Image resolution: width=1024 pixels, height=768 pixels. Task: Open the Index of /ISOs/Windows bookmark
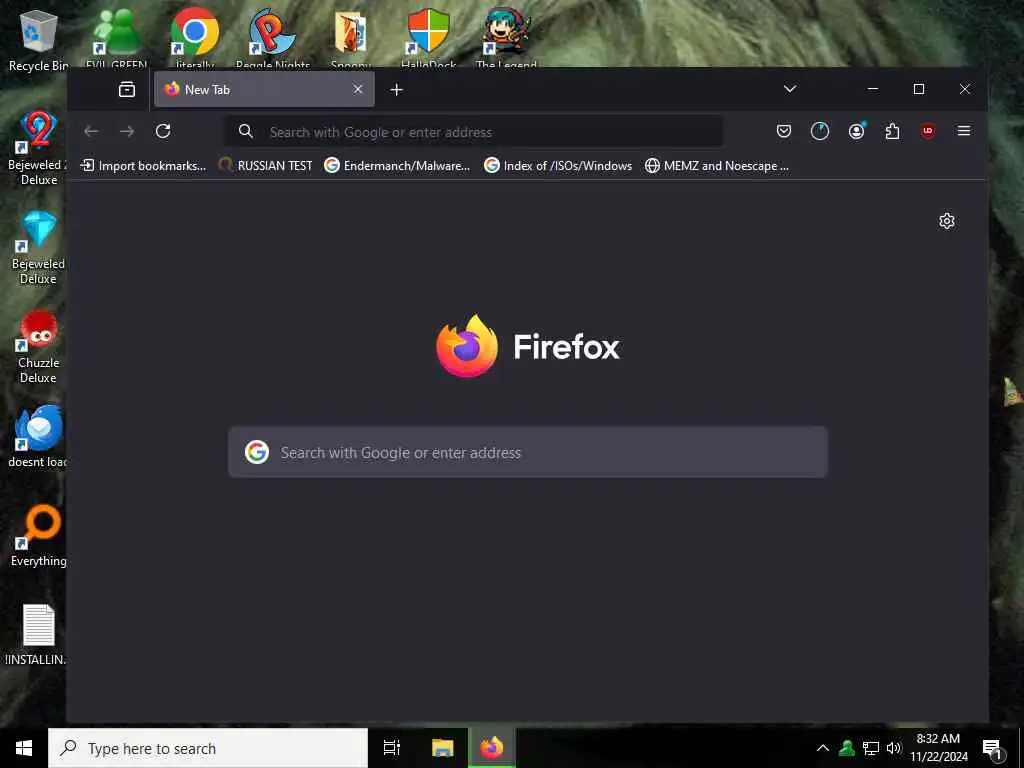558,166
